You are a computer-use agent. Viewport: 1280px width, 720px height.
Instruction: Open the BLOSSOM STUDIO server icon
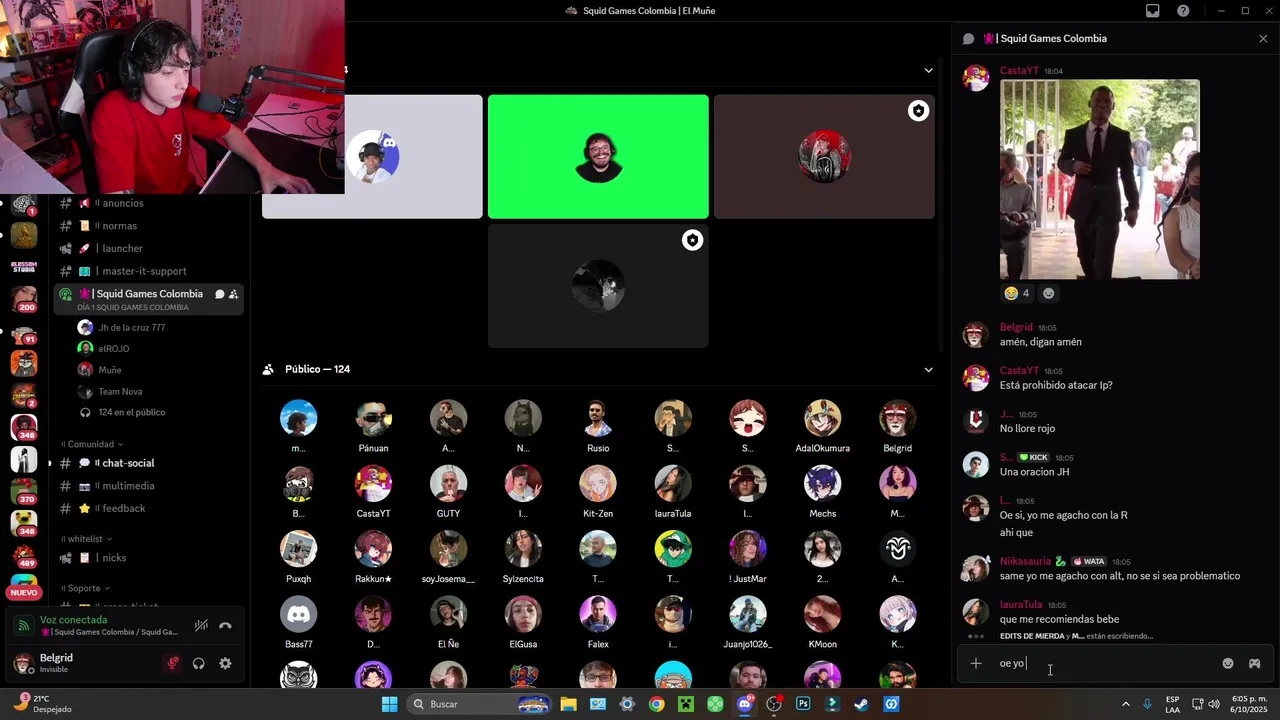coord(24,267)
